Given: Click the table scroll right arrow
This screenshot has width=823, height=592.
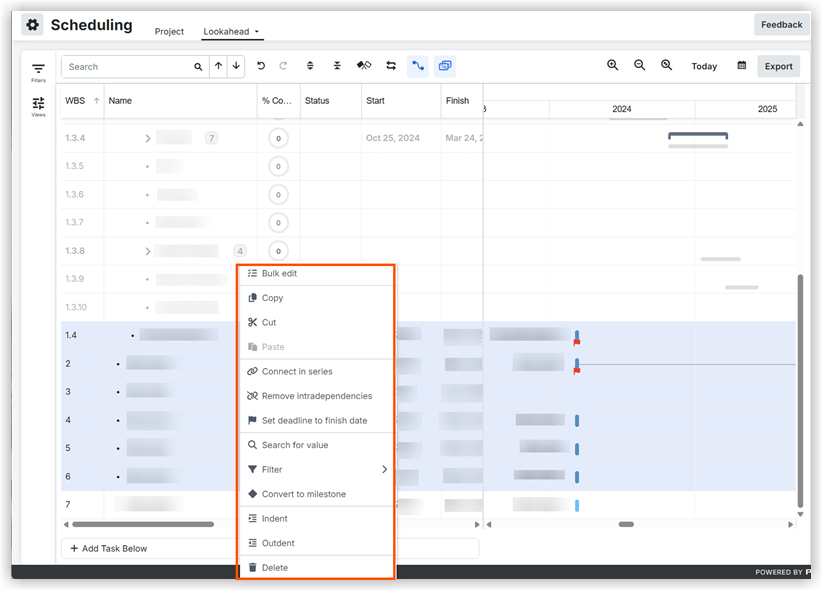Looking at the screenshot, I should [477, 524].
